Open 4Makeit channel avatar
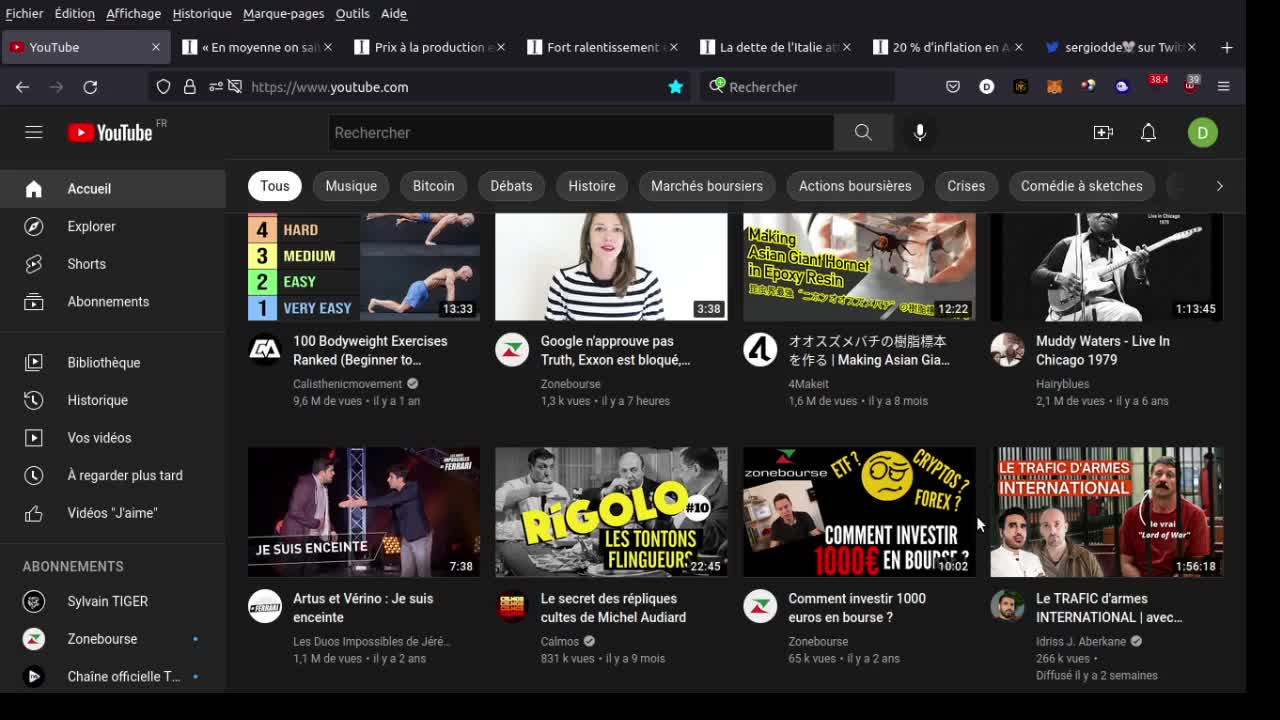Image resolution: width=1280 pixels, height=720 pixels. click(x=760, y=349)
